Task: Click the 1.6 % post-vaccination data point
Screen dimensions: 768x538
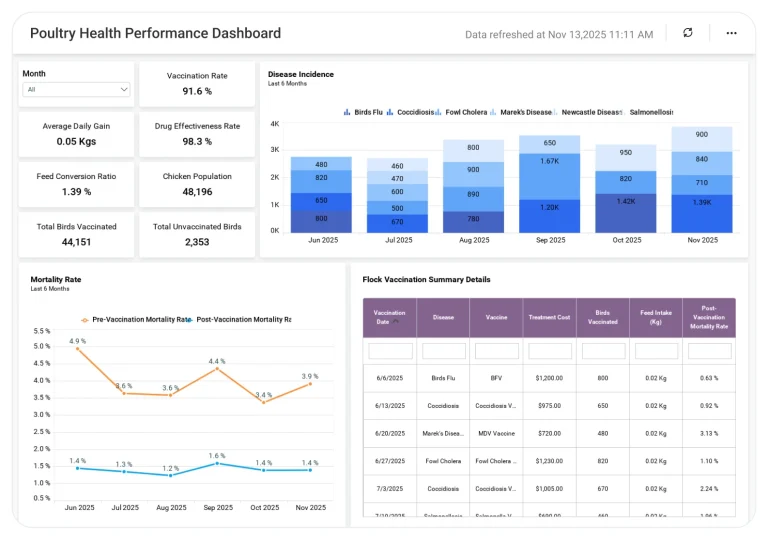Action: coord(217,463)
